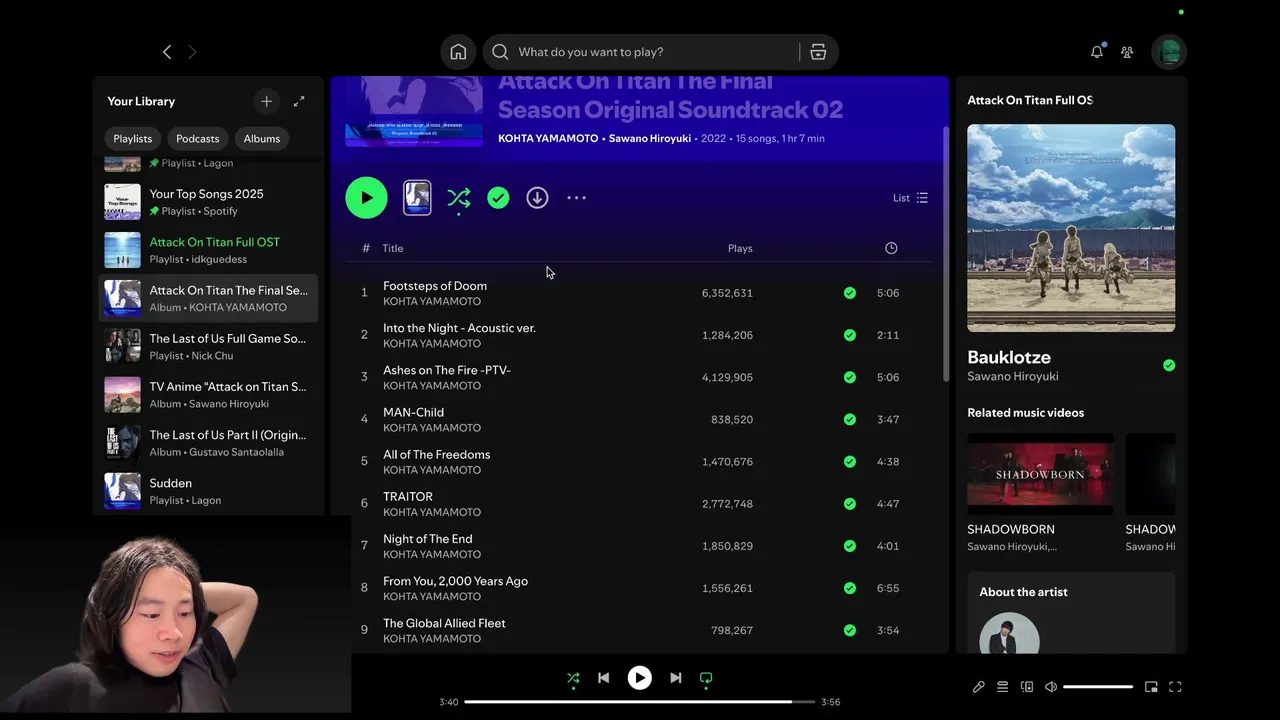Open the Queue icon
This screenshot has height=720, width=1280.
(1002, 687)
